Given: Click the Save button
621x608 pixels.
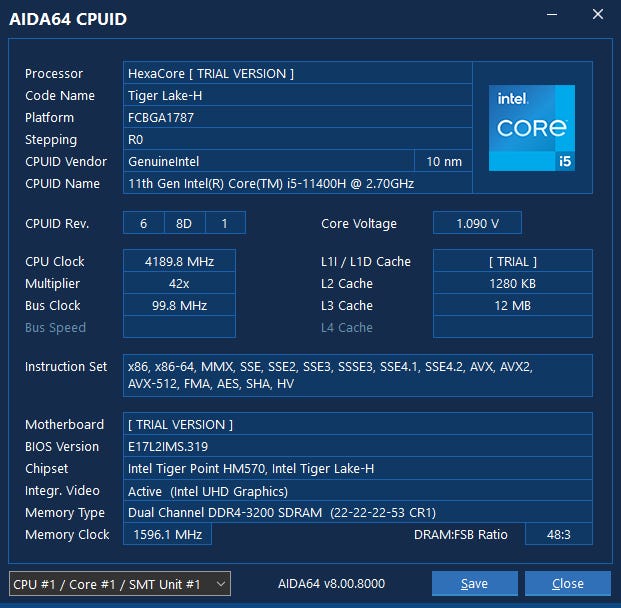Looking at the screenshot, I should (x=474, y=583).
